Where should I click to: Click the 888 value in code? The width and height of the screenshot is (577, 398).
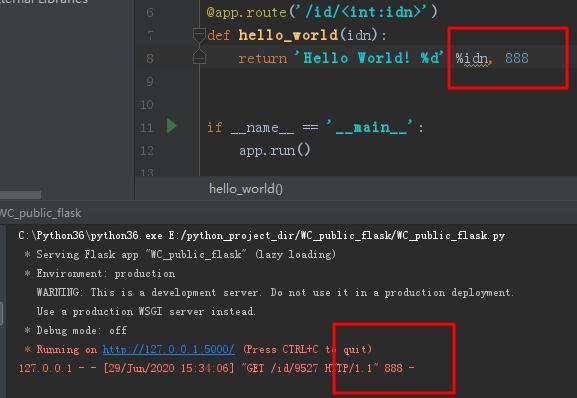click(517, 58)
